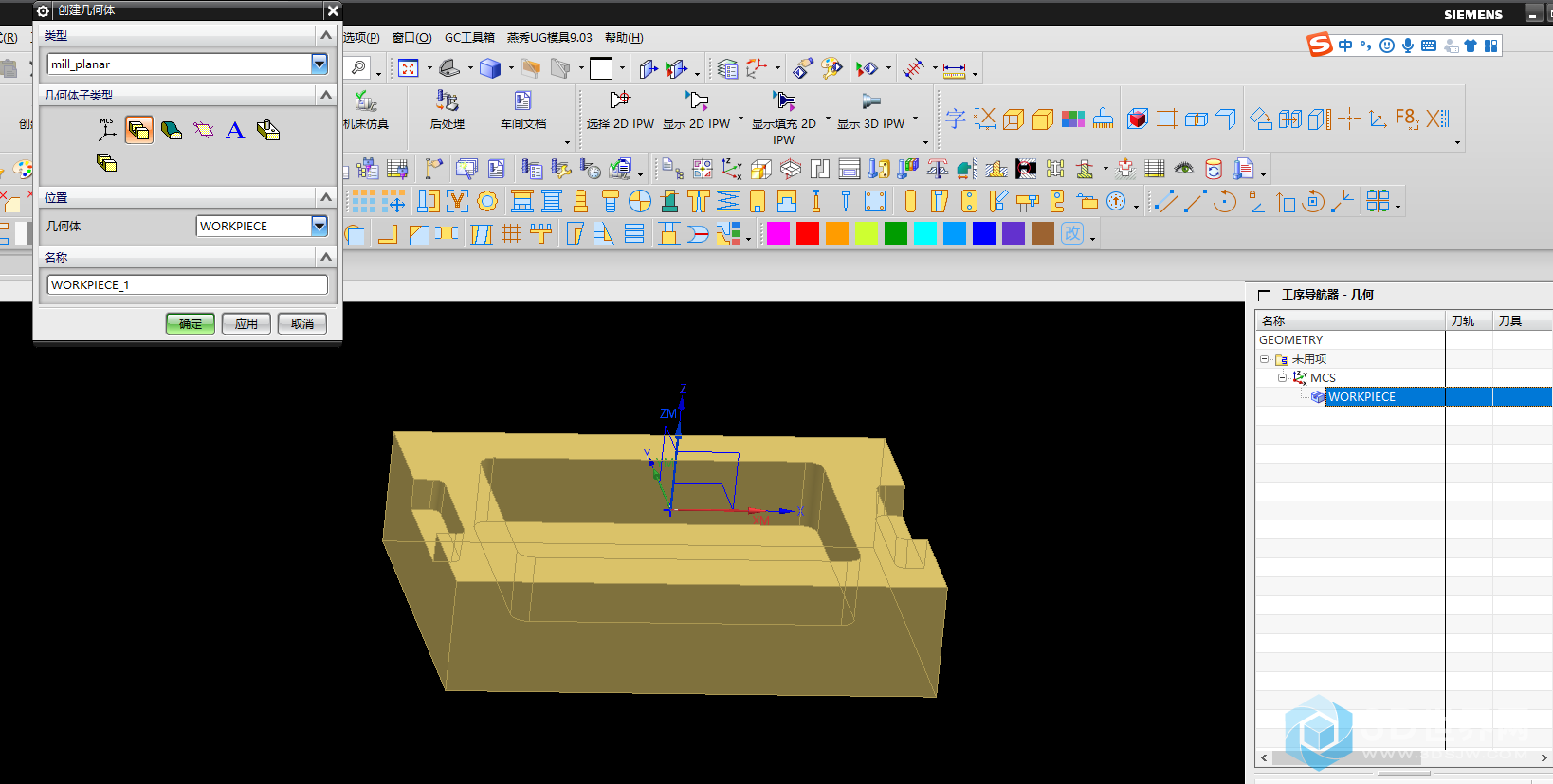Click the 应用 Apply button

[x=247, y=323]
